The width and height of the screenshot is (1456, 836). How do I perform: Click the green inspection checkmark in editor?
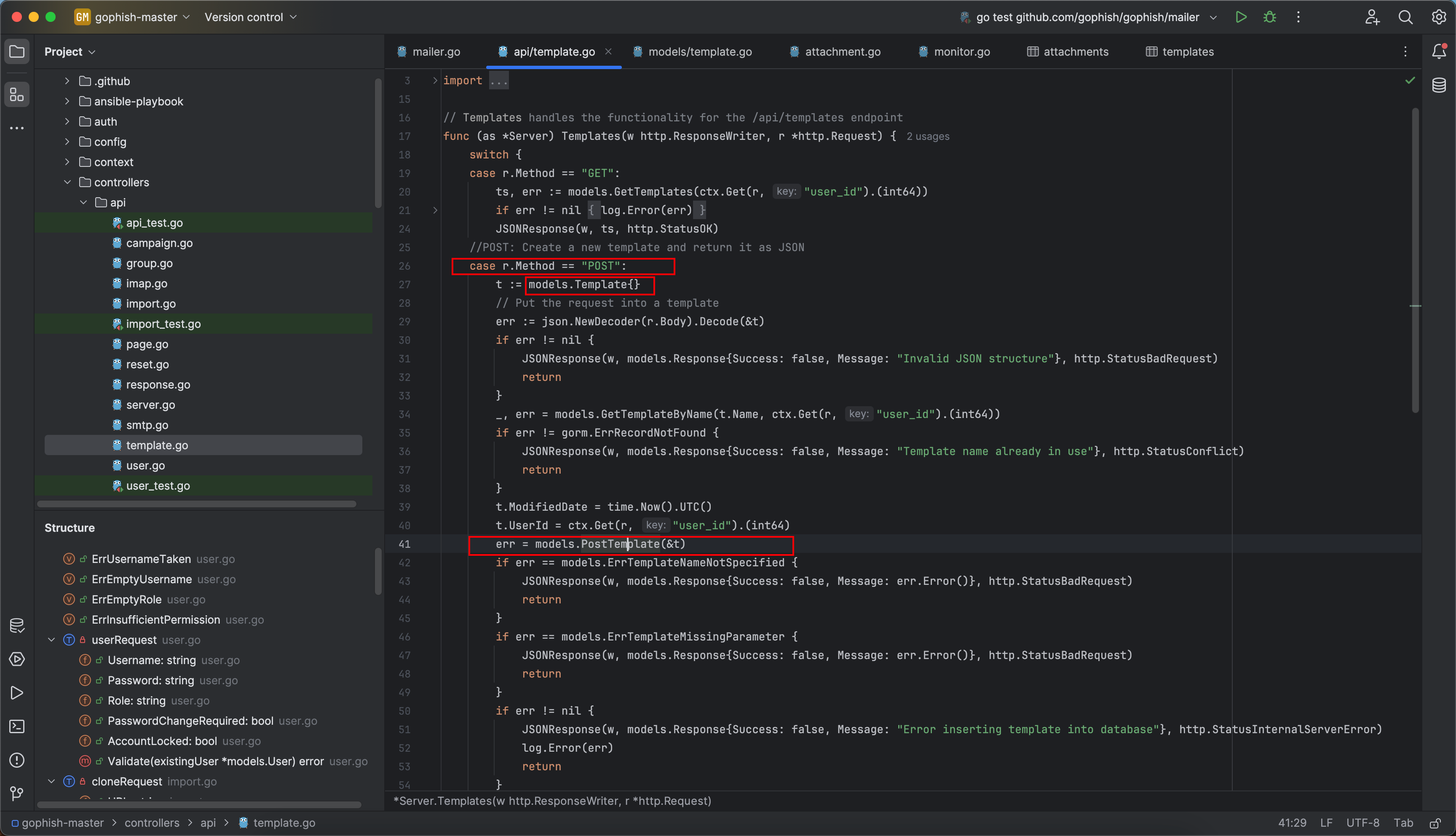[x=1410, y=80]
